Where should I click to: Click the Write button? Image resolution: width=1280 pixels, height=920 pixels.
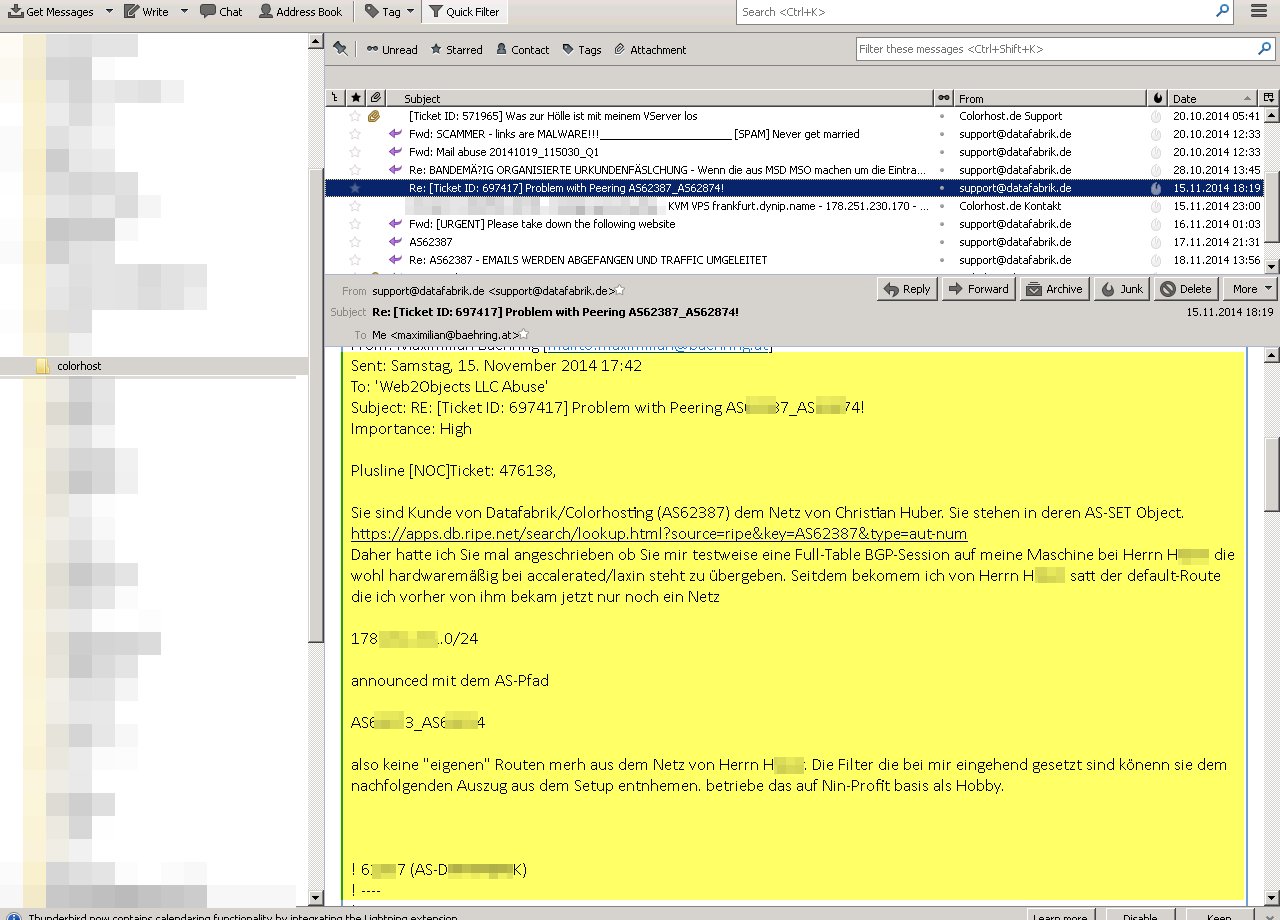(147, 12)
